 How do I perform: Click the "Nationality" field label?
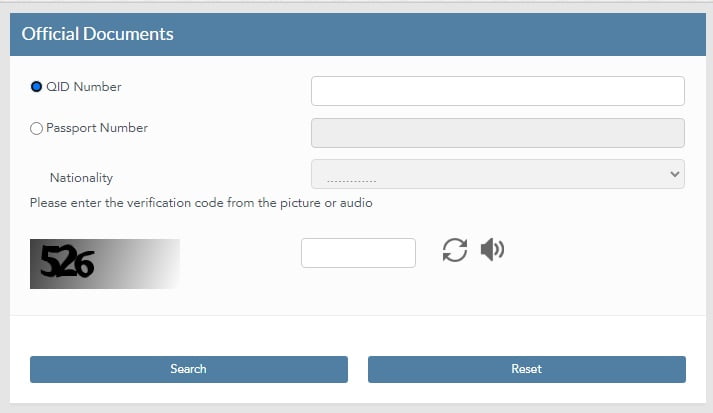(81, 178)
